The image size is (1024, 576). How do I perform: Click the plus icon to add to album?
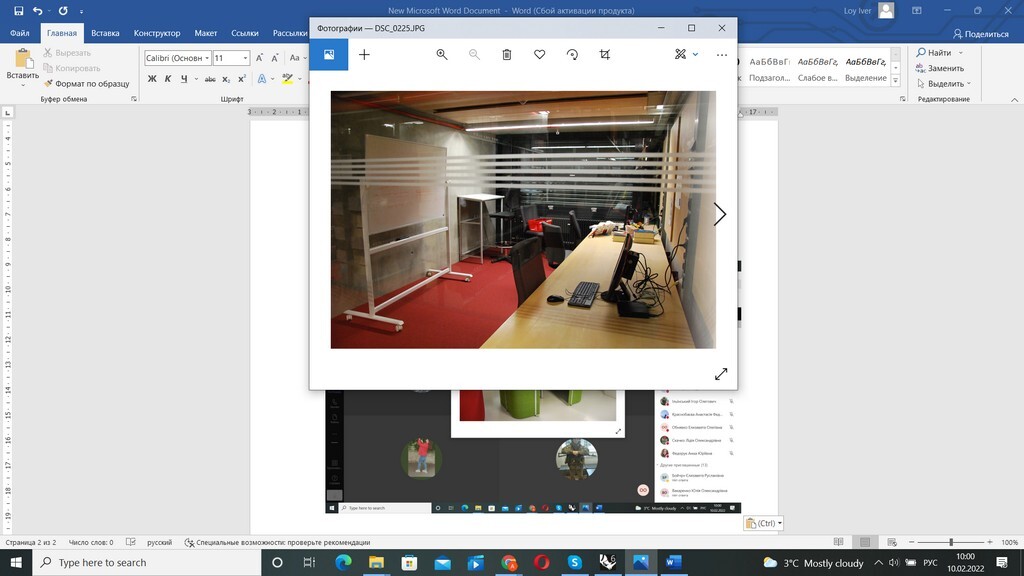(x=364, y=55)
